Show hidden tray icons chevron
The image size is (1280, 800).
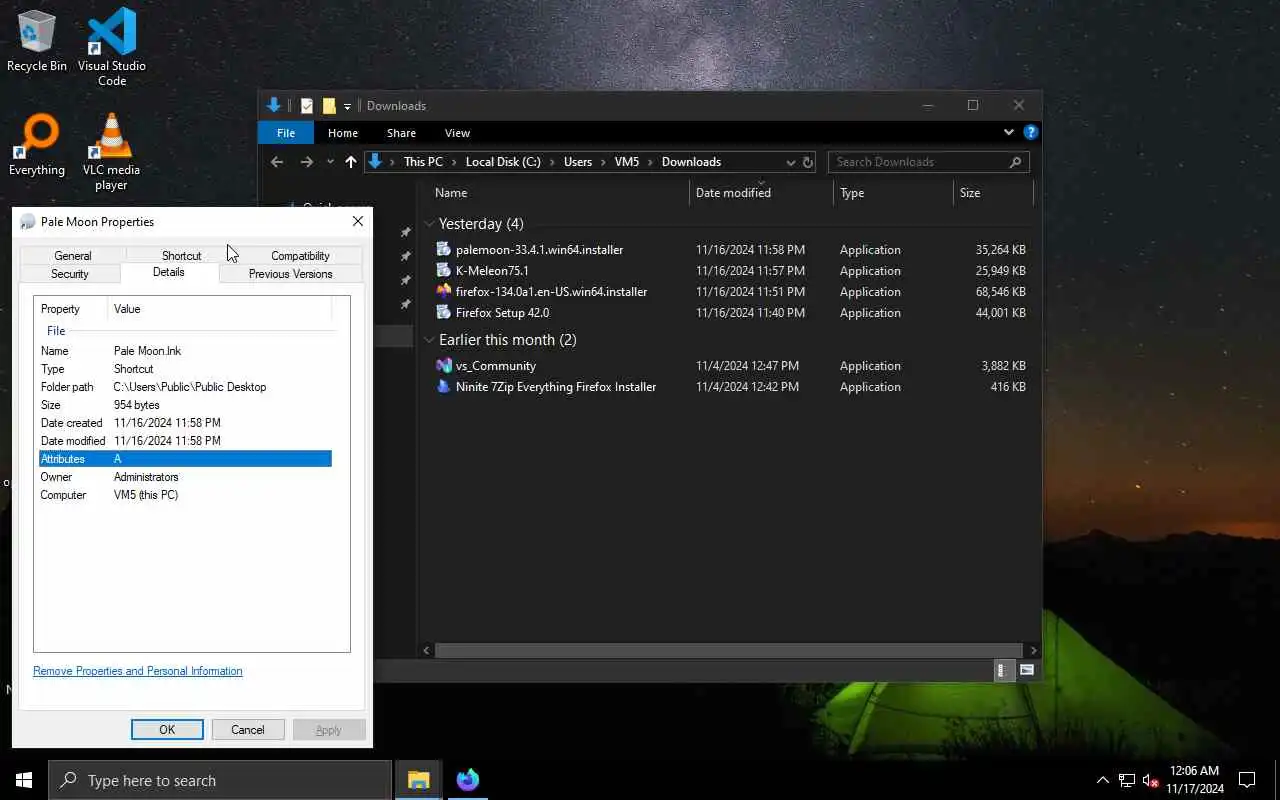pyautogui.click(x=1102, y=780)
